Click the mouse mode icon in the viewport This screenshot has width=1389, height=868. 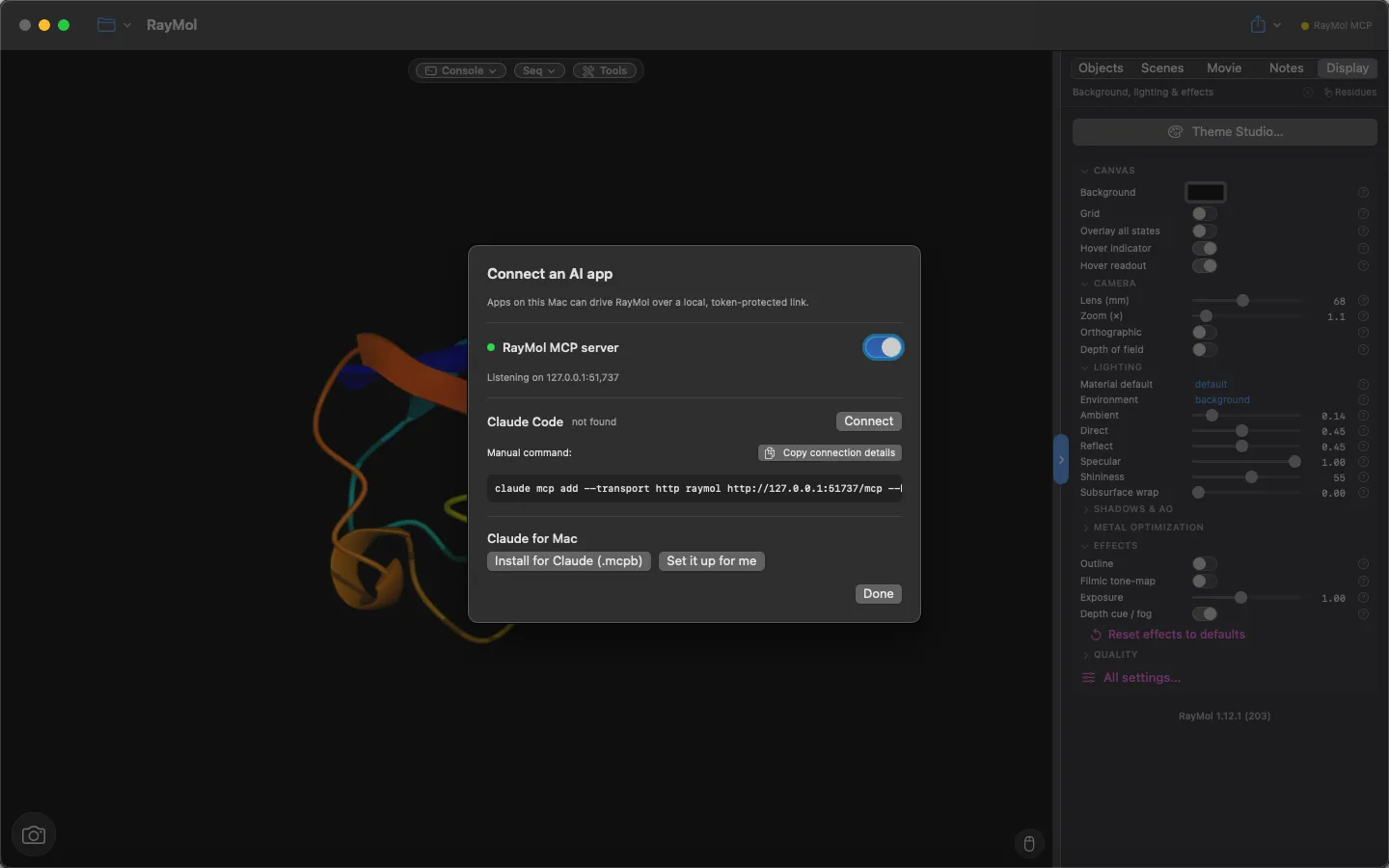coord(1029,844)
